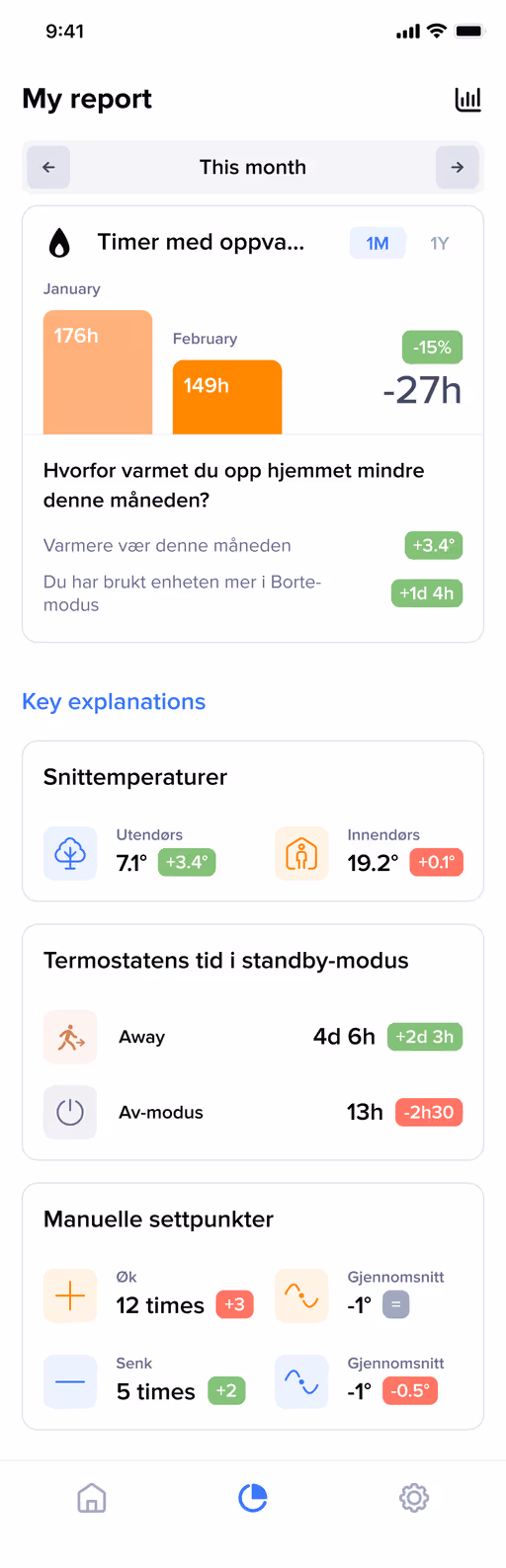Go to previous month with left arrow

click(48, 167)
